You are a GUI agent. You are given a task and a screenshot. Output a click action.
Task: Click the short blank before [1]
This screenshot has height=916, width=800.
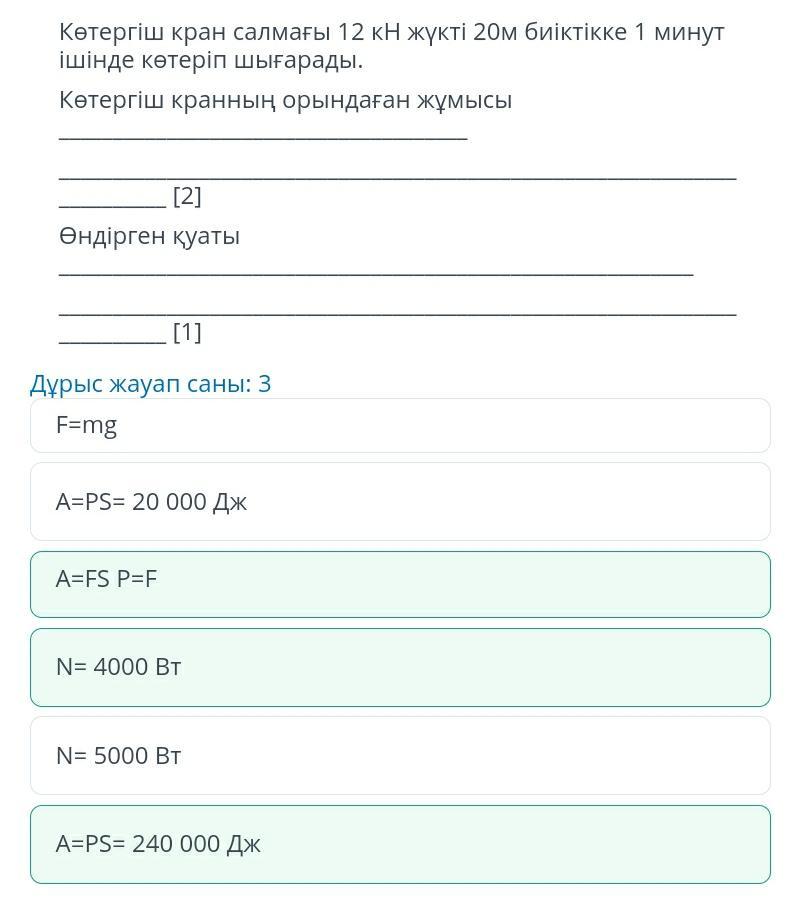(x=112, y=339)
